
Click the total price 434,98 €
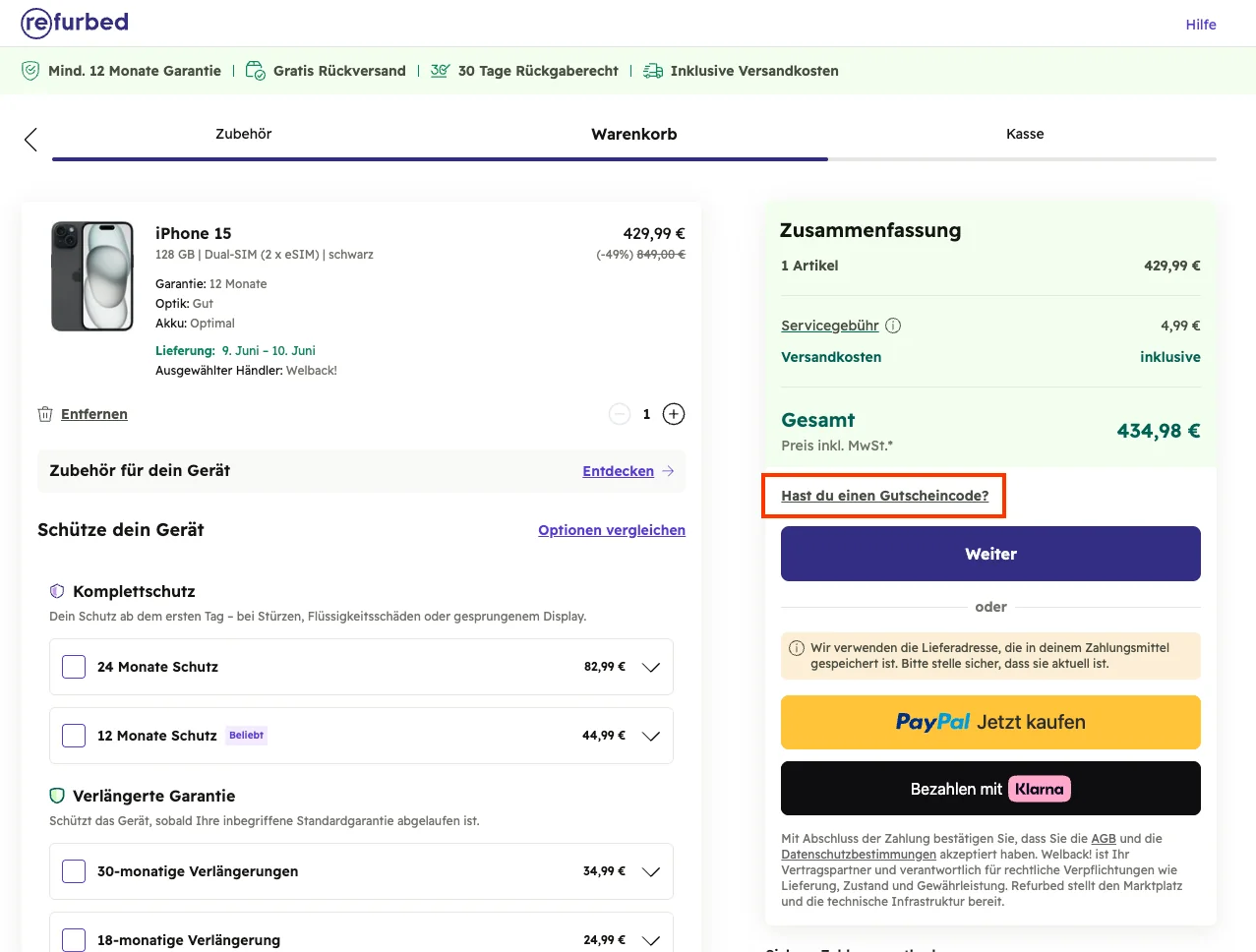point(1159,431)
